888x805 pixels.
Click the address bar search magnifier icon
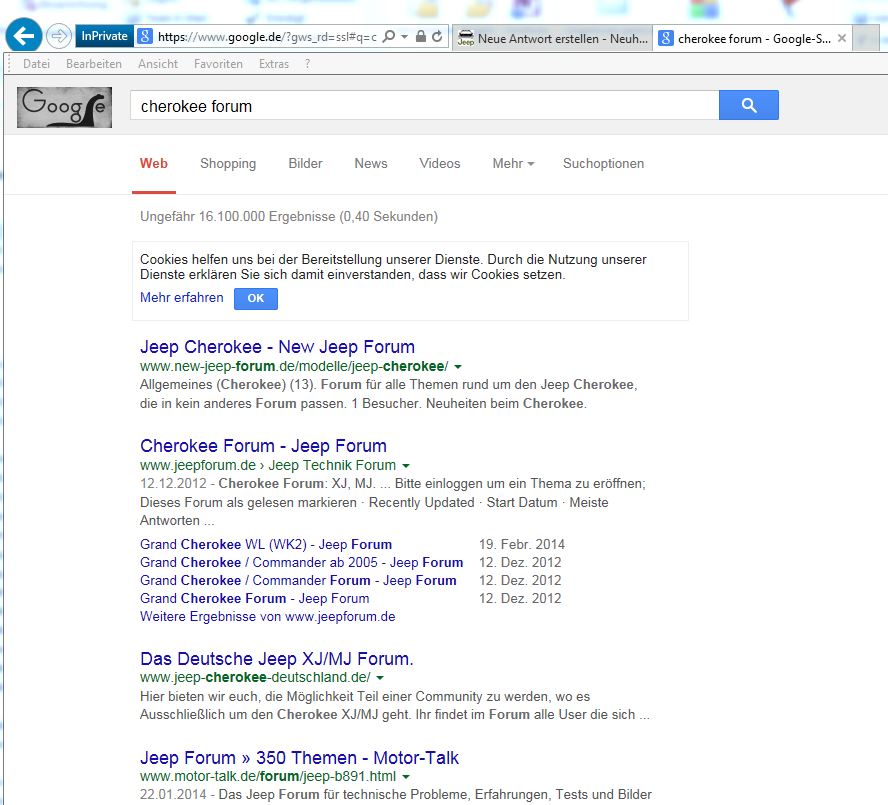point(389,37)
